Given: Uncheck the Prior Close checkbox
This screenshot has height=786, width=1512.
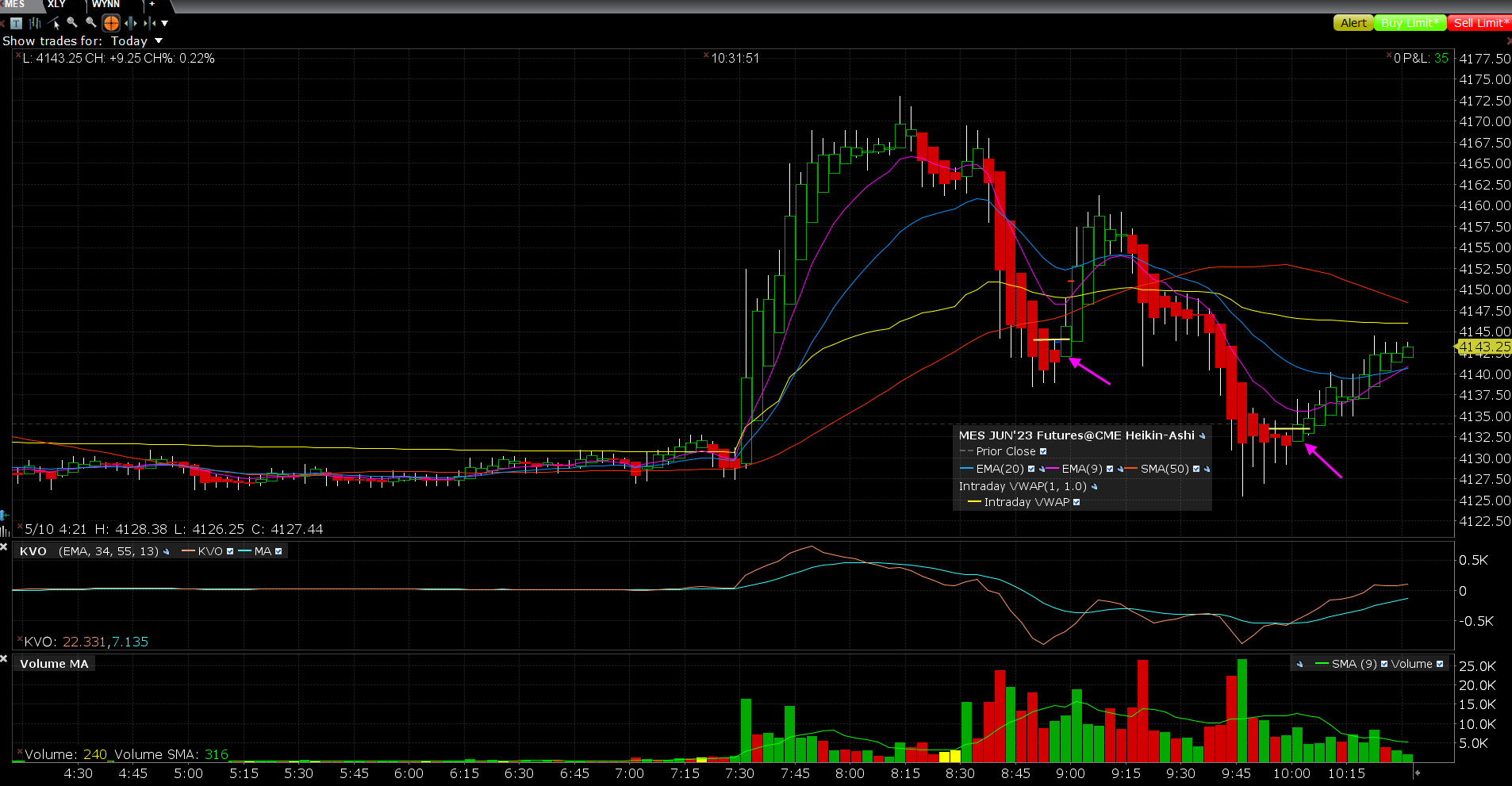Looking at the screenshot, I should (1043, 451).
